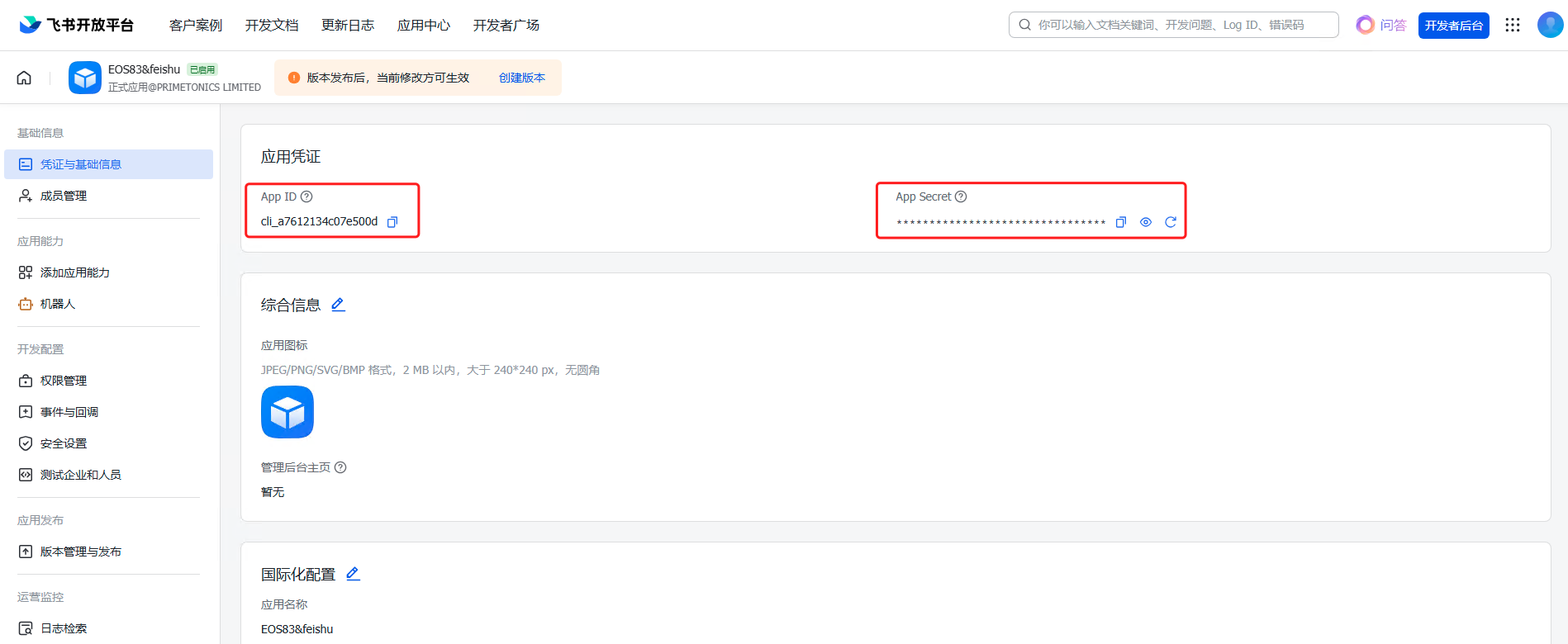Viewport: 1568px width, 644px height.
Task: Copy the App ID value
Action: pyautogui.click(x=393, y=221)
